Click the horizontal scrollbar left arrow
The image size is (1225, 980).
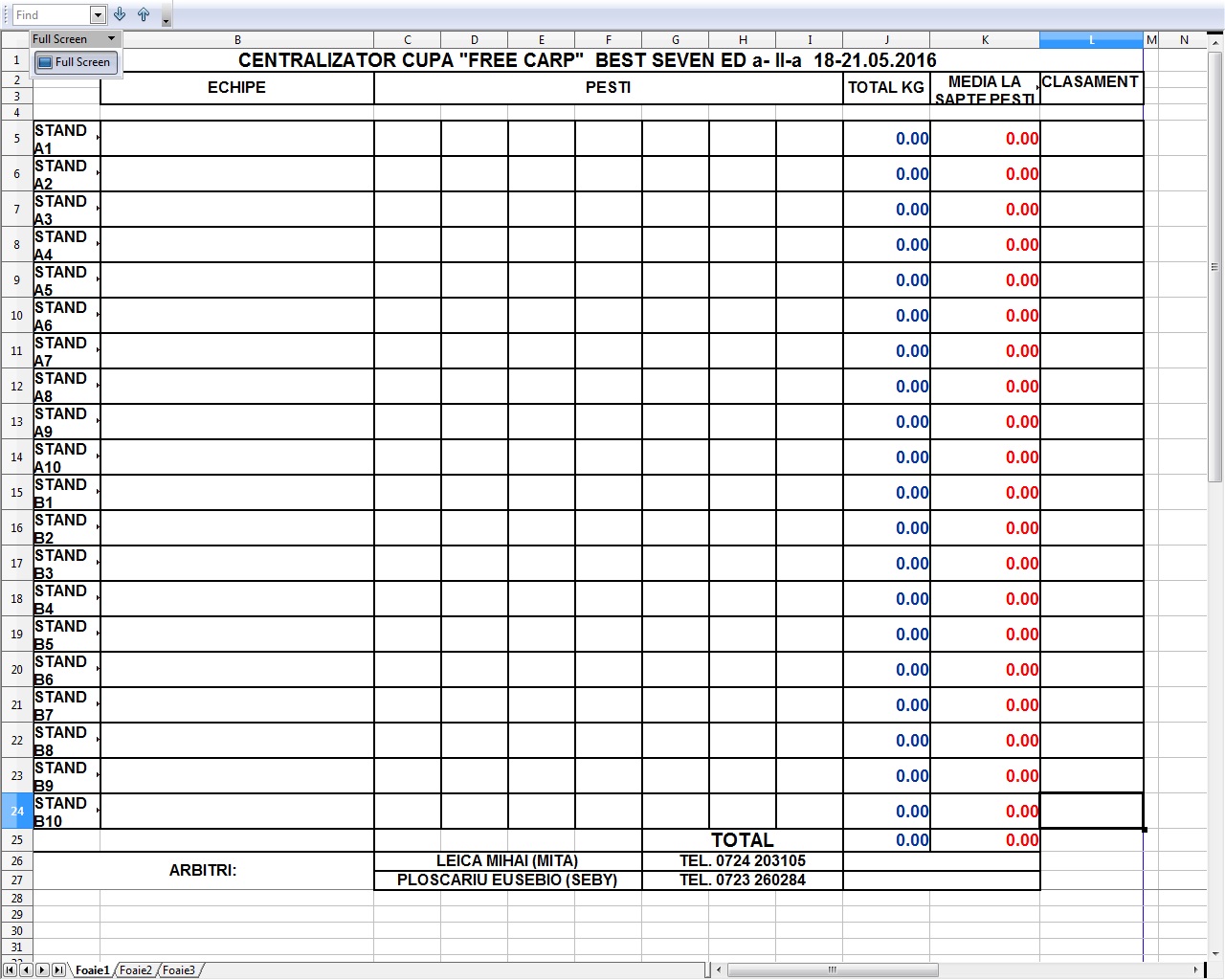[x=719, y=970]
